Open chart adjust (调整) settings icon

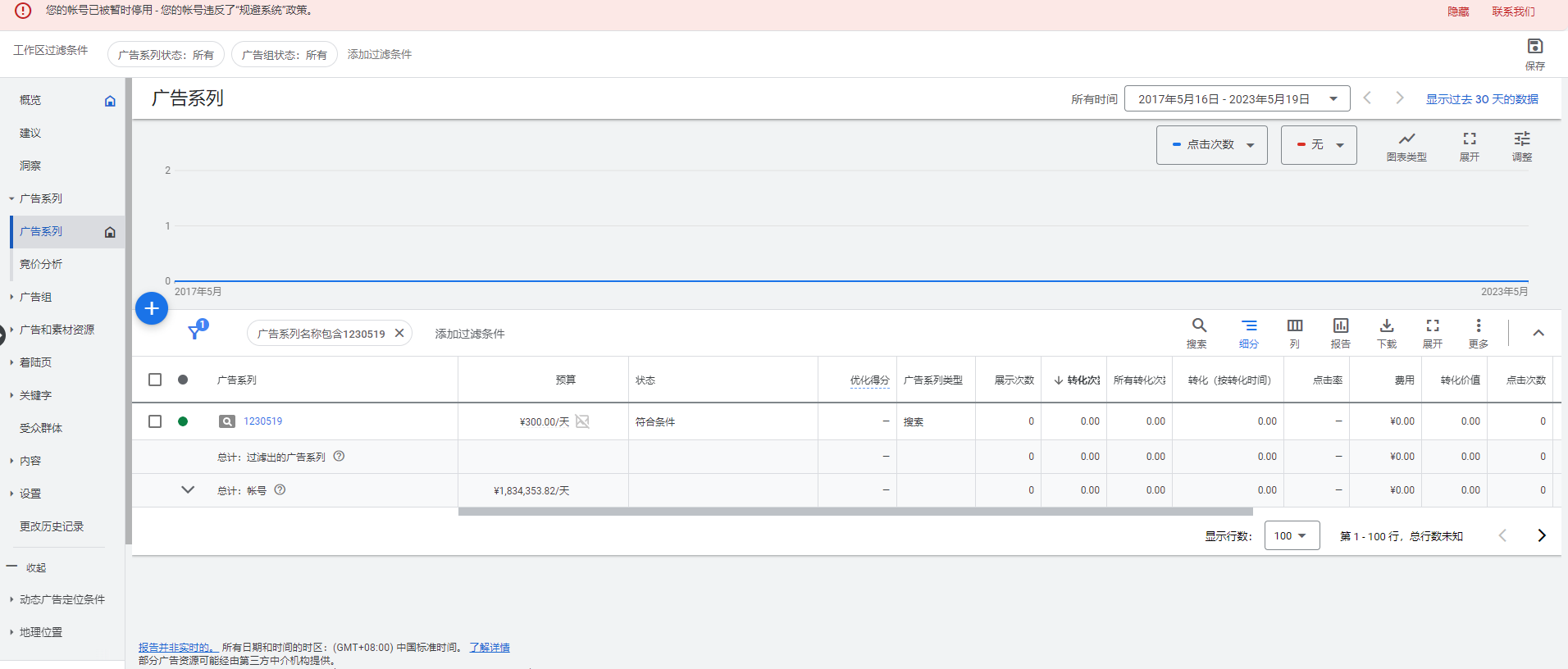(x=1521, y=139)
